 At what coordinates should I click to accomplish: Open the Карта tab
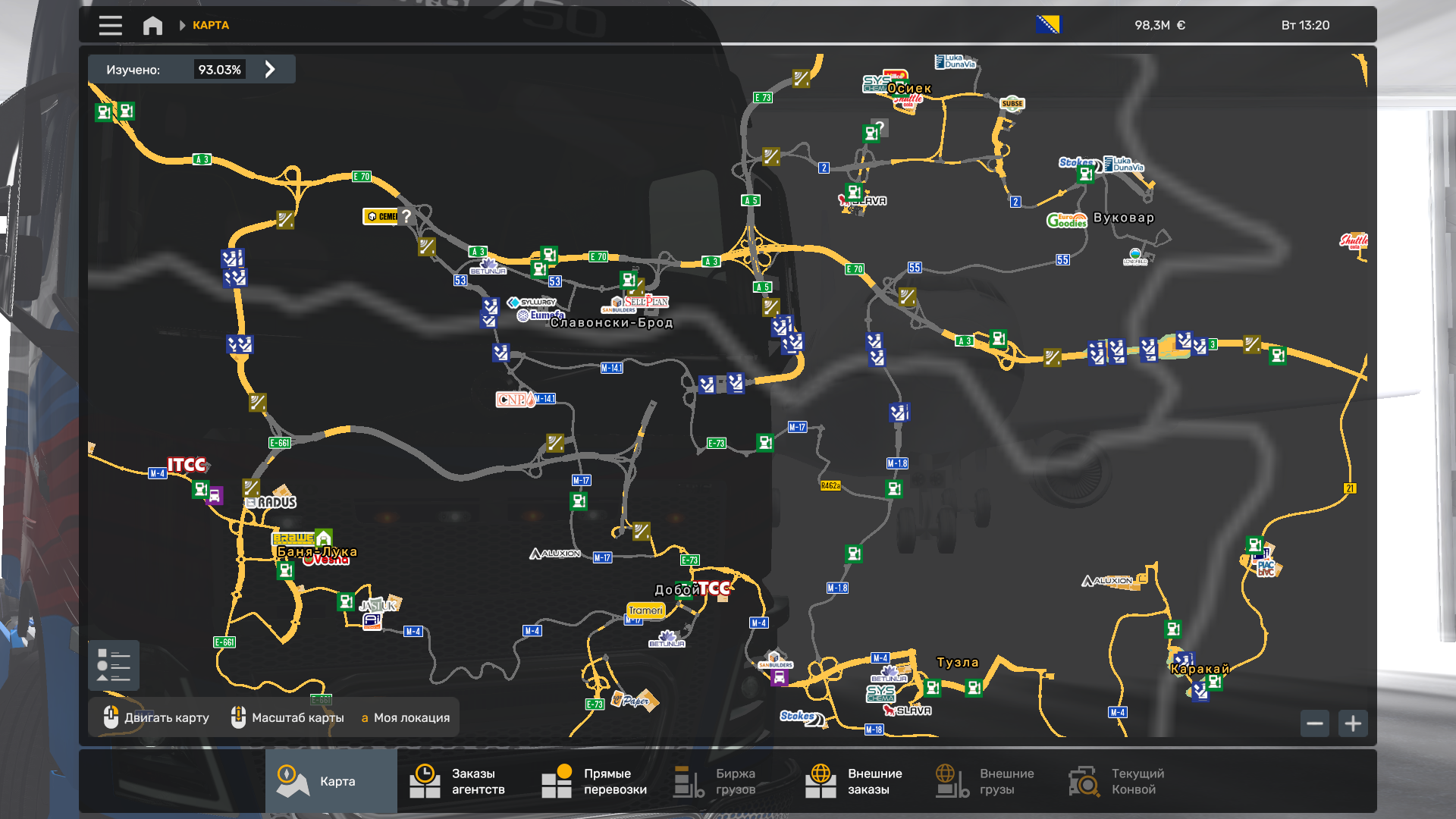click(x=331, y=781)
